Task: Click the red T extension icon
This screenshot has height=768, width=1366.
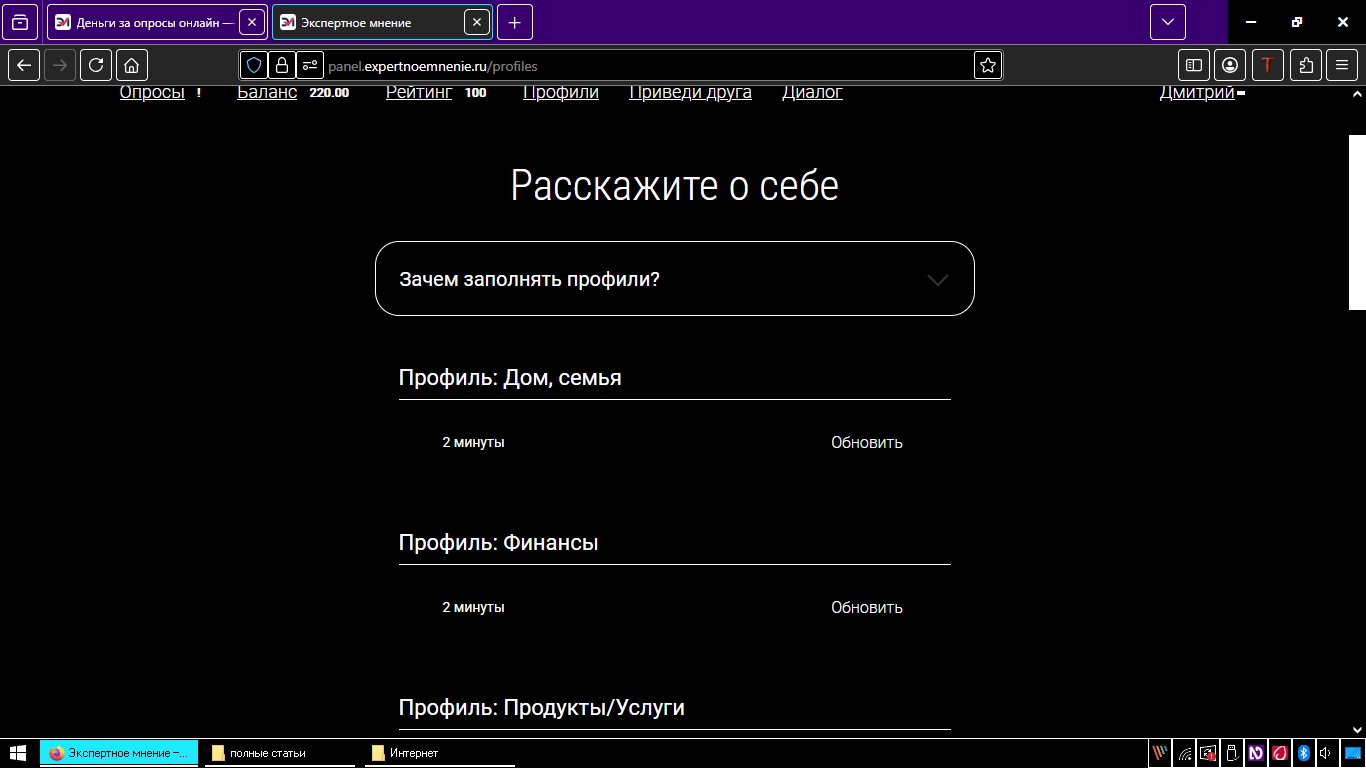Action: pos(1268,65)
